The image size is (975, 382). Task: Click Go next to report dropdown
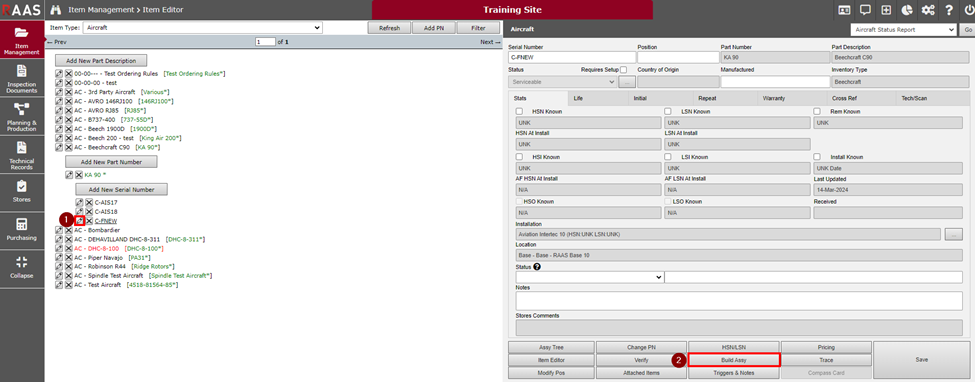point(968,29)
